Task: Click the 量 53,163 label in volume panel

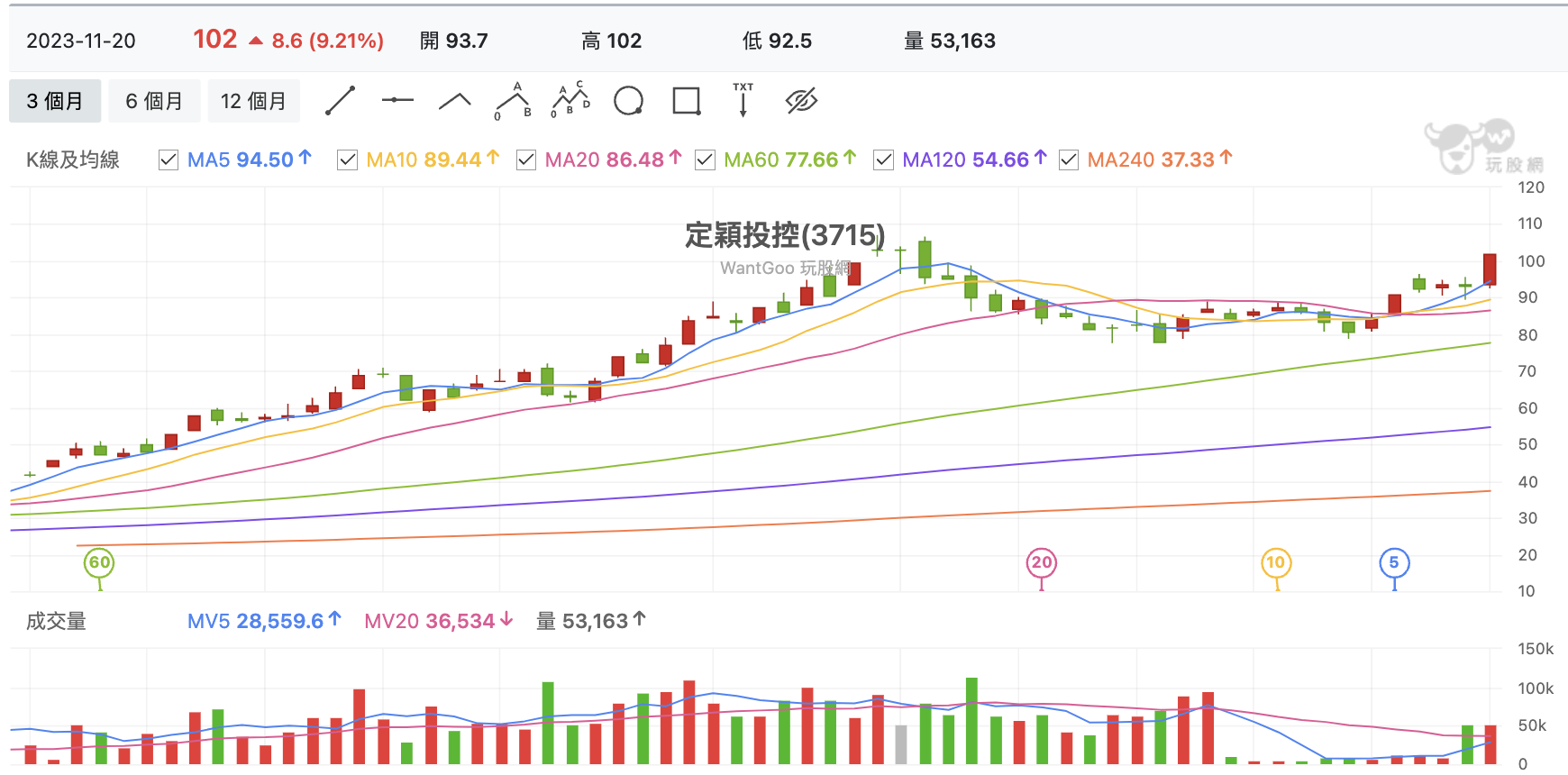Action: point(591,621)
